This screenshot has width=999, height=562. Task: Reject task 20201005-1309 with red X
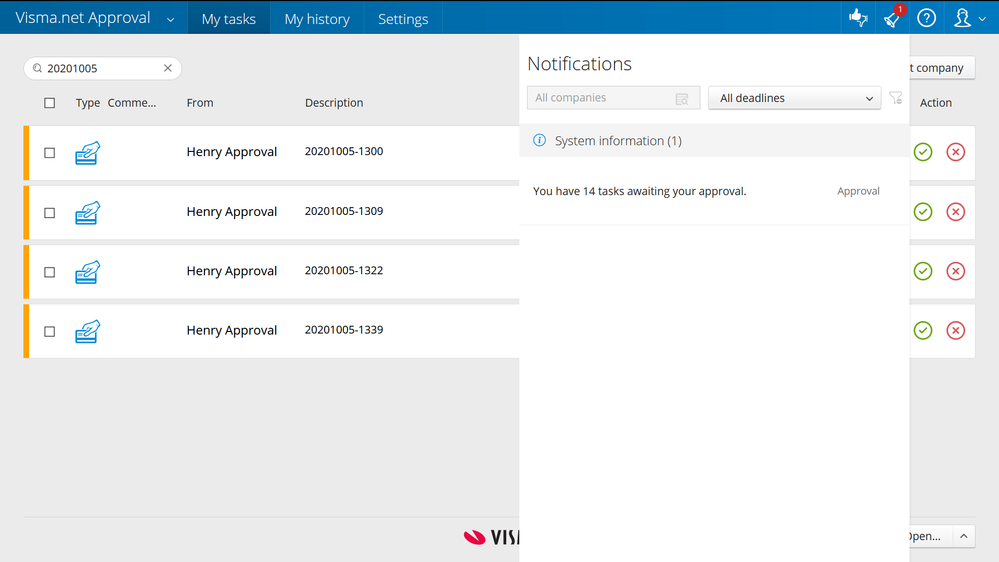point(956,212)
